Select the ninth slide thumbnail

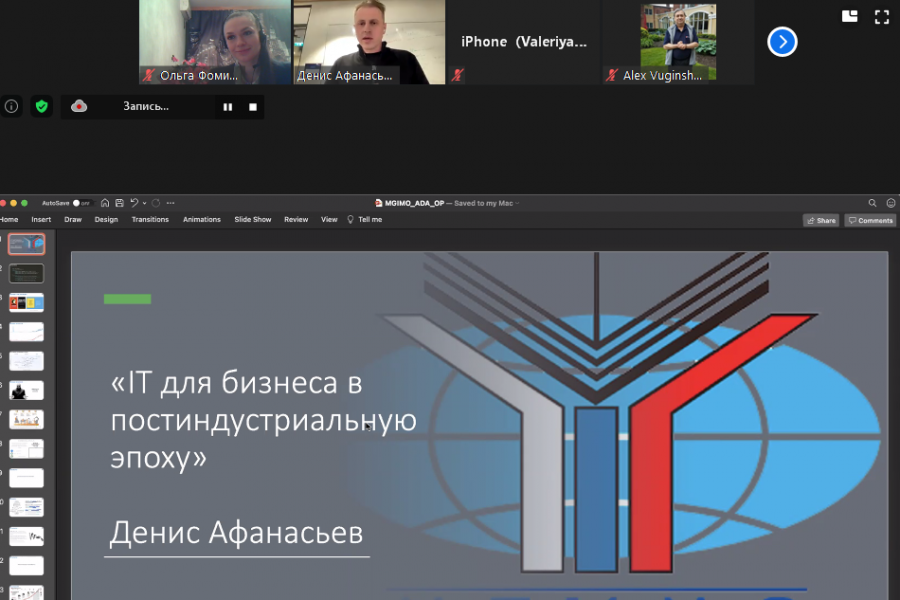(26, 478)
